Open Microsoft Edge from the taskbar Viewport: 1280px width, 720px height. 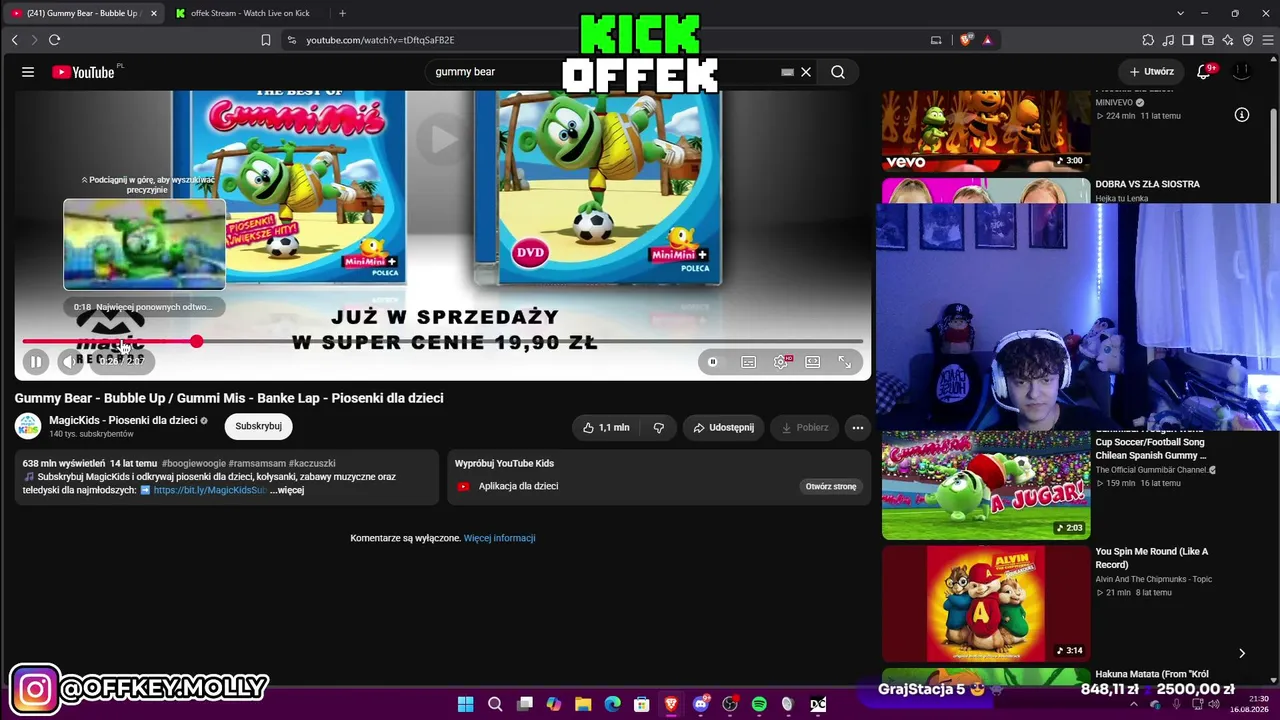[612, 704]
